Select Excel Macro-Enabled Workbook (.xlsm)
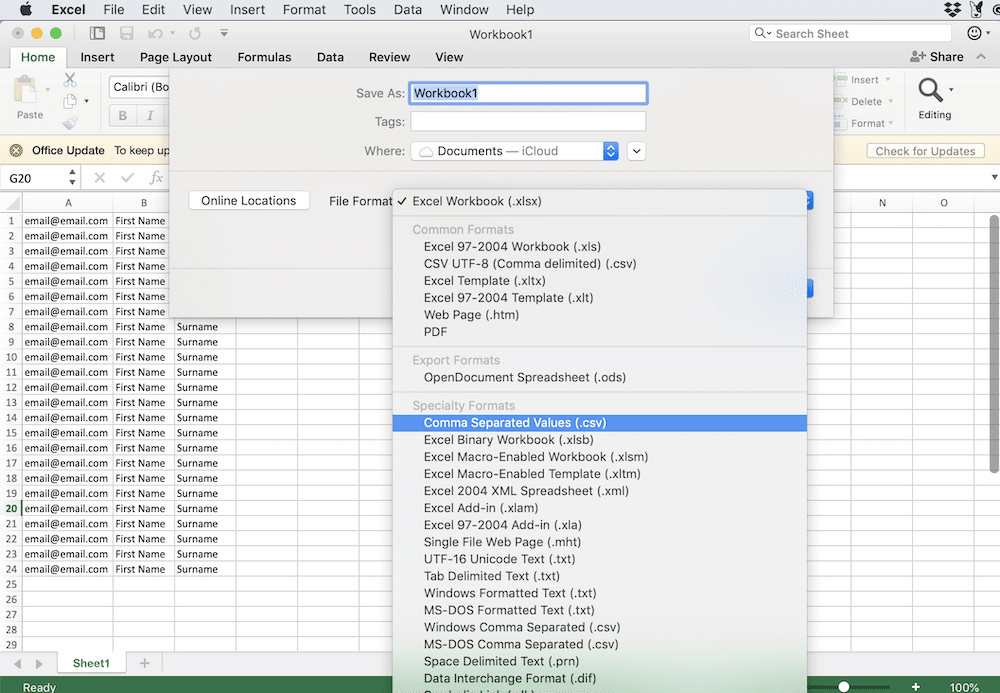Screen dimensions: 1000x693 [599, 457]
